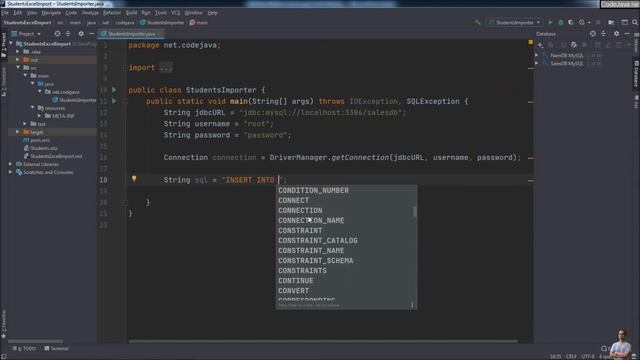Open Database panel settings gear
Image resolution: width=640 pixels, height=360 pixels.
[x=616, y=34]
